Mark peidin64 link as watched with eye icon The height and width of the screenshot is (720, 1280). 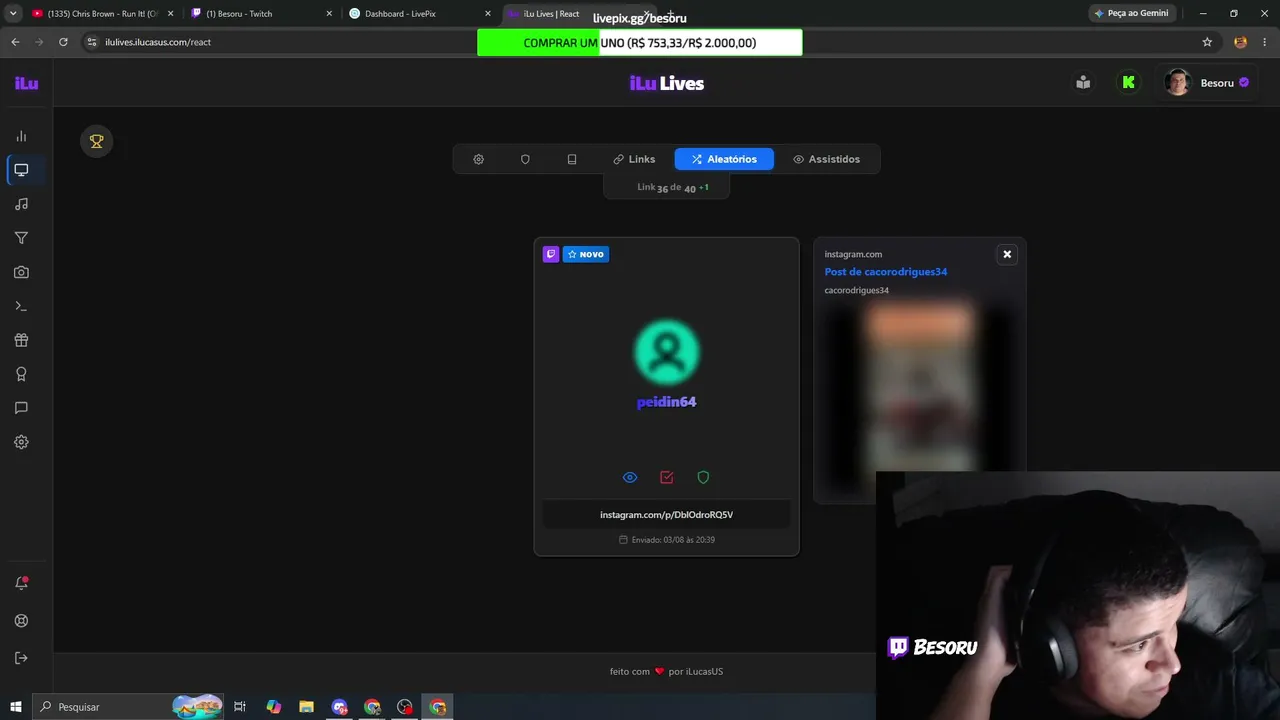point(630,477)
